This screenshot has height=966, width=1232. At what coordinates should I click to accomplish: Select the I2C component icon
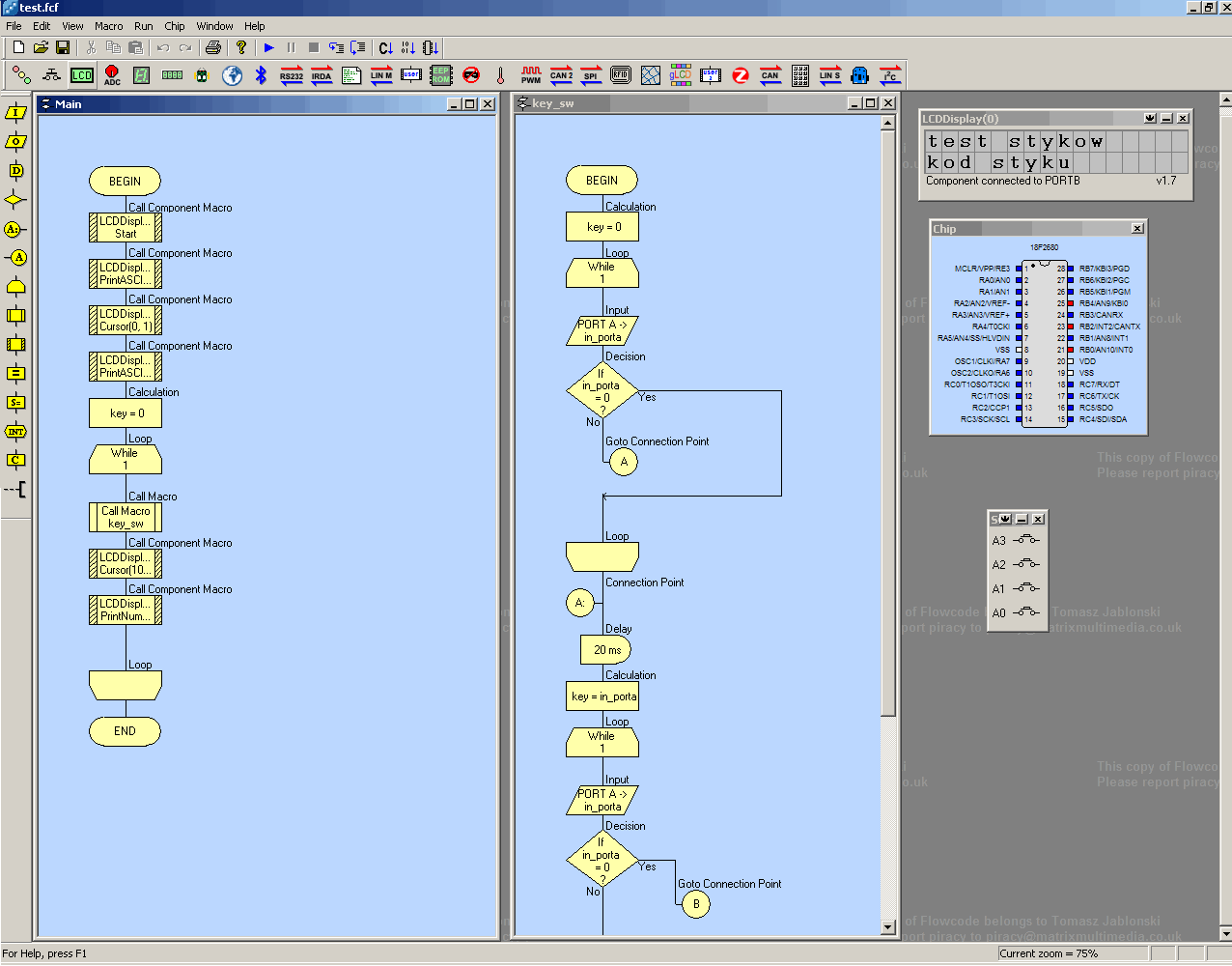(890, 75)
